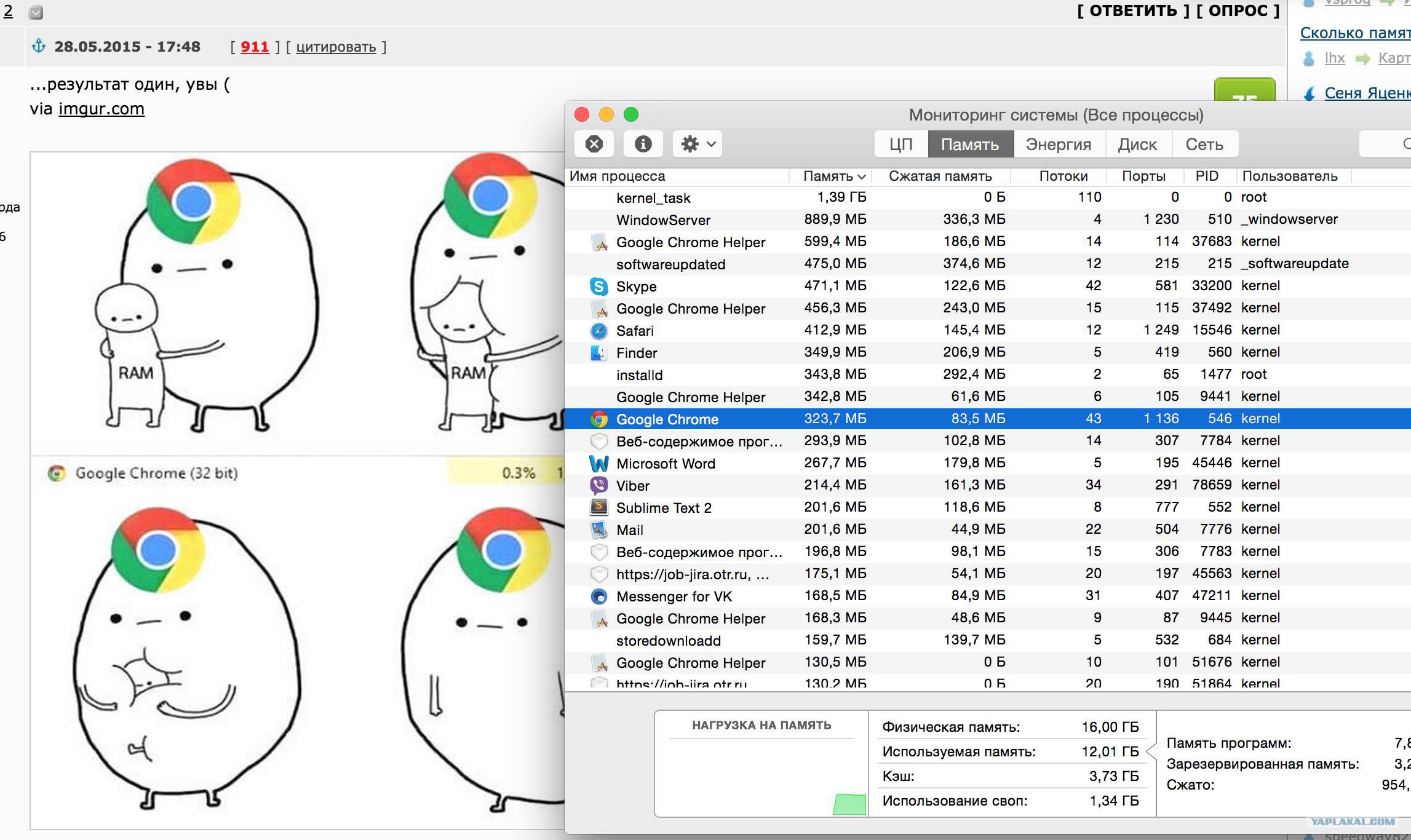Open the lhx user link in sidebar

click(1334, 58)
